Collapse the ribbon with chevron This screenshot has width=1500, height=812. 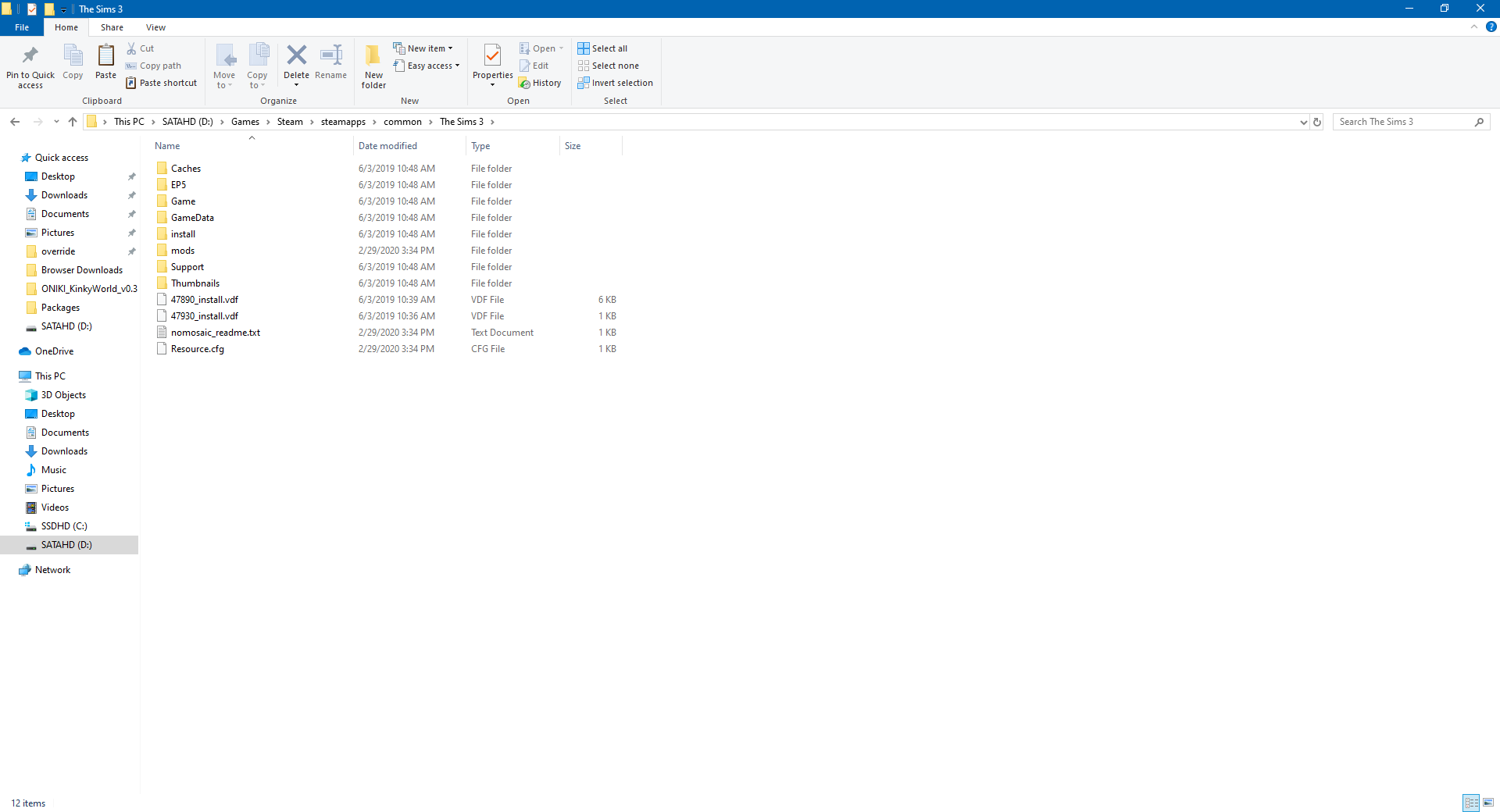[1473, 27]
